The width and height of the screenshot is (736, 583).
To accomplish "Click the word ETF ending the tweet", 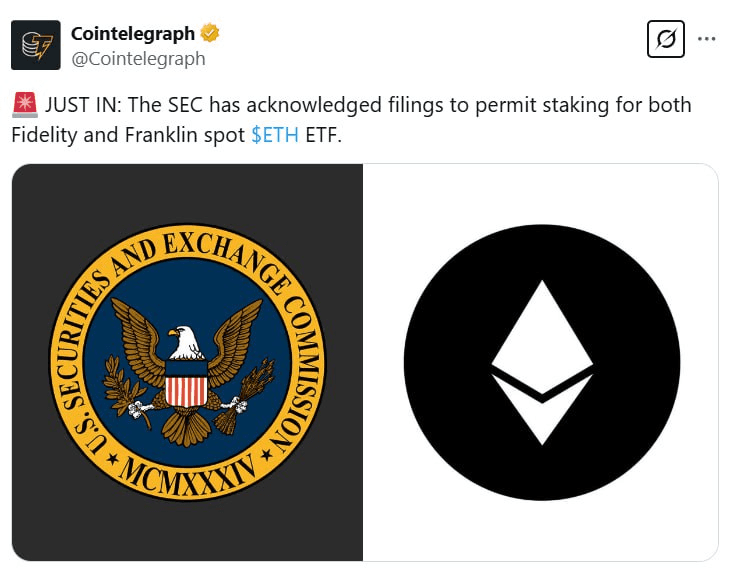I will pos(323,135).
